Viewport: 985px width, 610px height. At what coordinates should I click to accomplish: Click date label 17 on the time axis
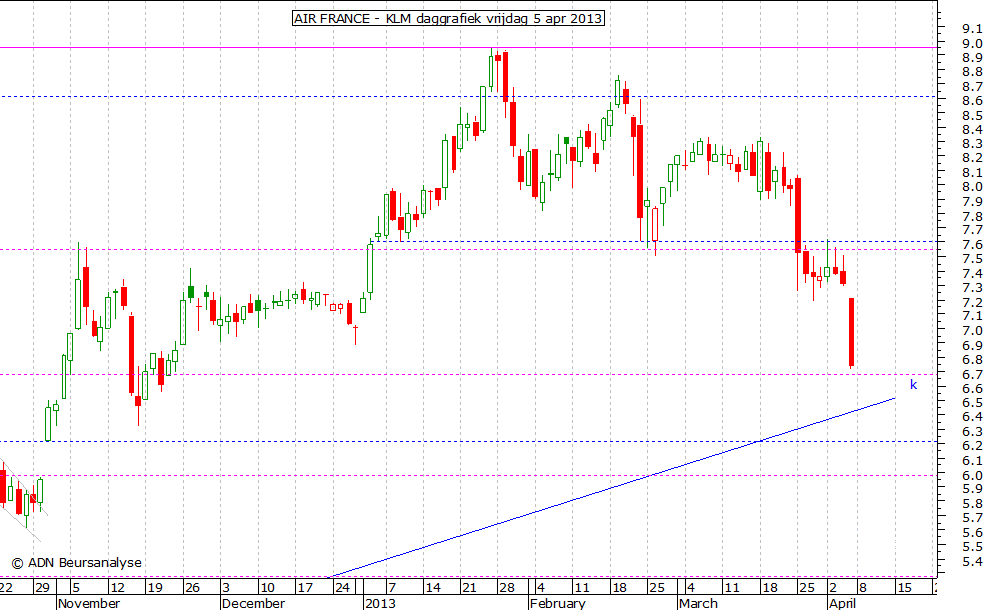coord(305,587)
